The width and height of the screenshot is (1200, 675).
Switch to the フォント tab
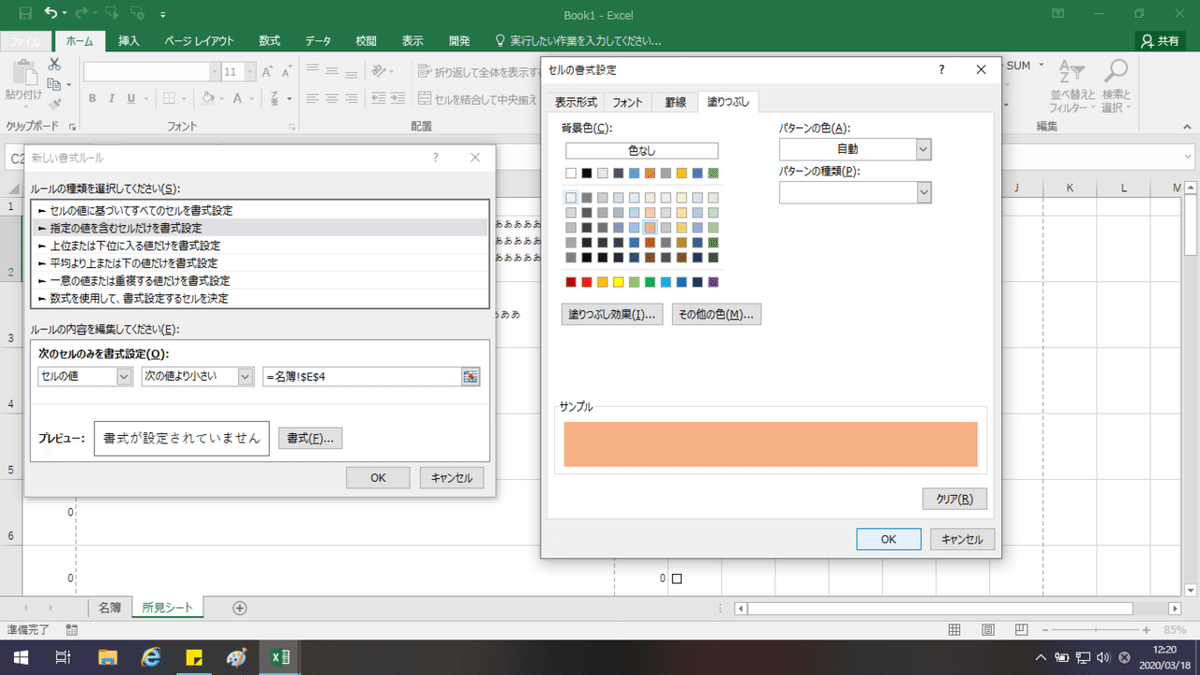(x=628, y=102)
